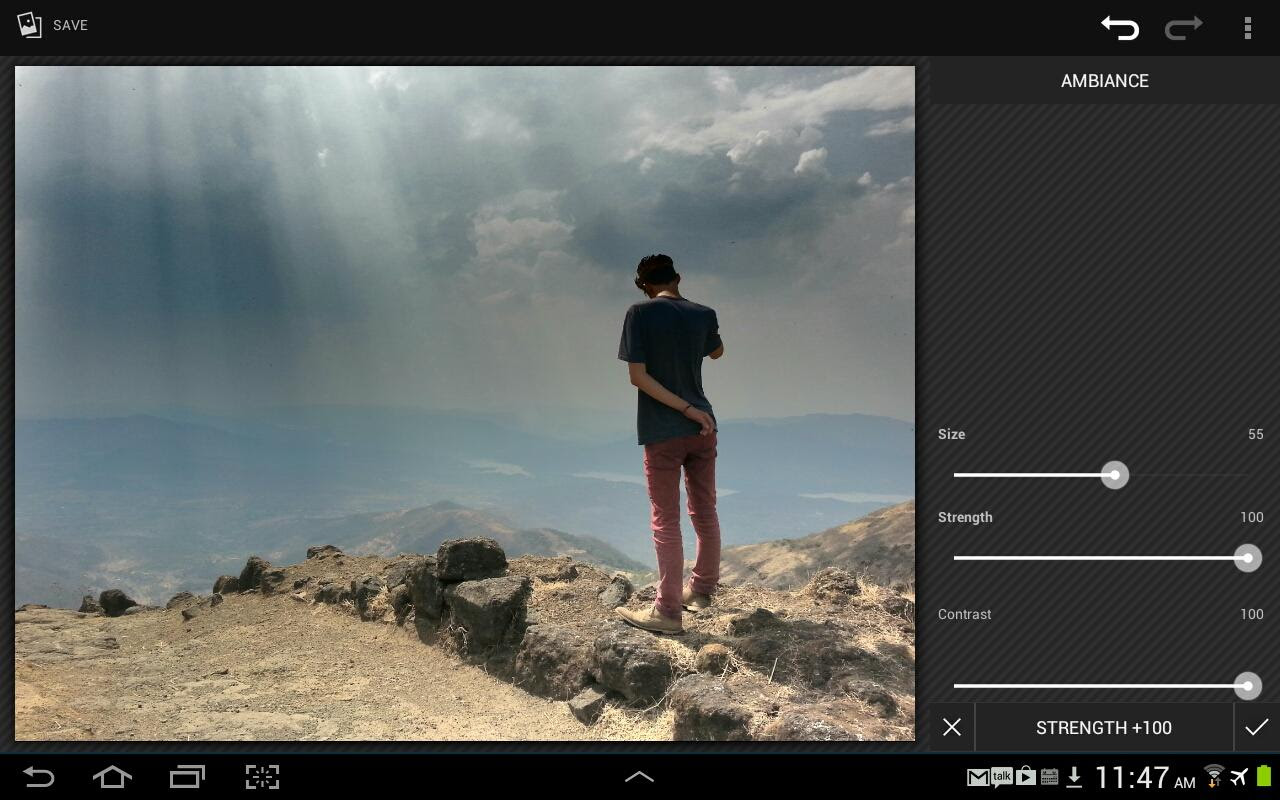Viewport: 1280px width, 800px height.
Task: Open the overflow menu with three dots
Action: point(1248,28)
